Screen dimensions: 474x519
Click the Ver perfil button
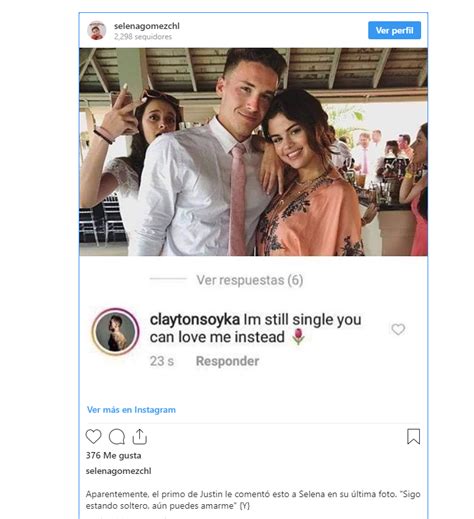click(x=394, y=30)
